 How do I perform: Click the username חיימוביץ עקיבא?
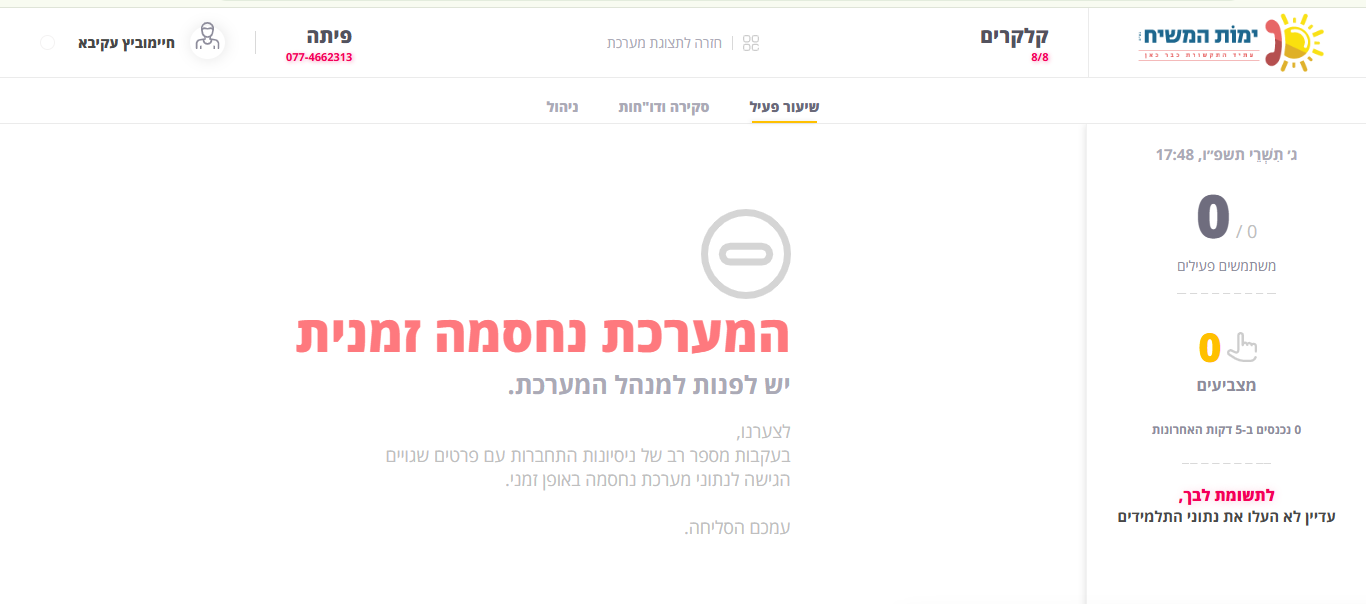(126, 43)
